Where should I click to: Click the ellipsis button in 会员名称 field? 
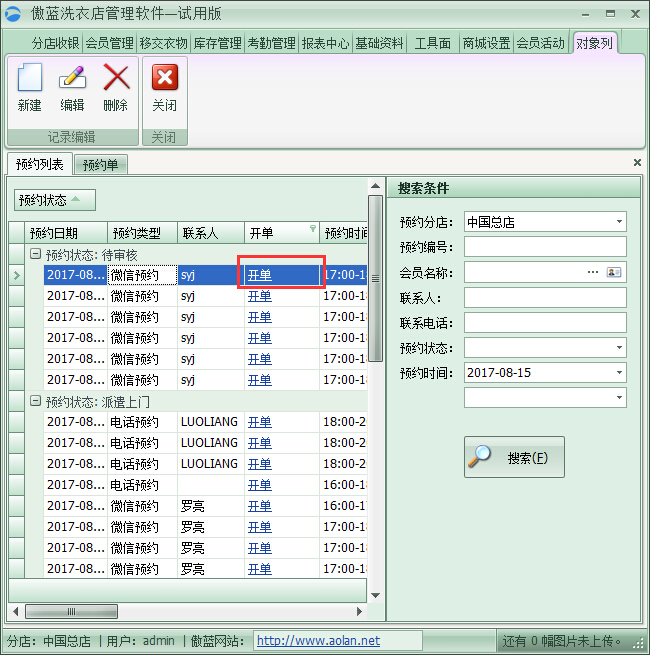[592, 272]
